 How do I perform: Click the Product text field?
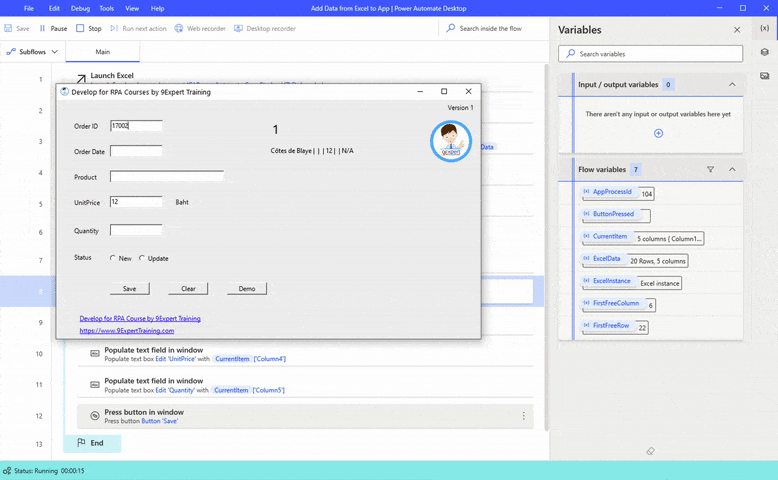tap(166, 177)
